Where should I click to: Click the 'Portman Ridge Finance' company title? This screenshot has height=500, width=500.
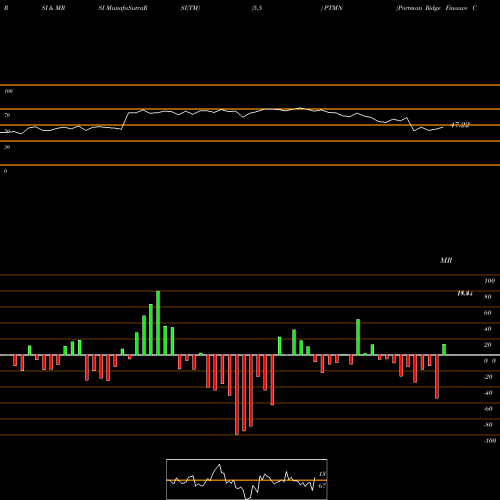click(x=432, y=8)
